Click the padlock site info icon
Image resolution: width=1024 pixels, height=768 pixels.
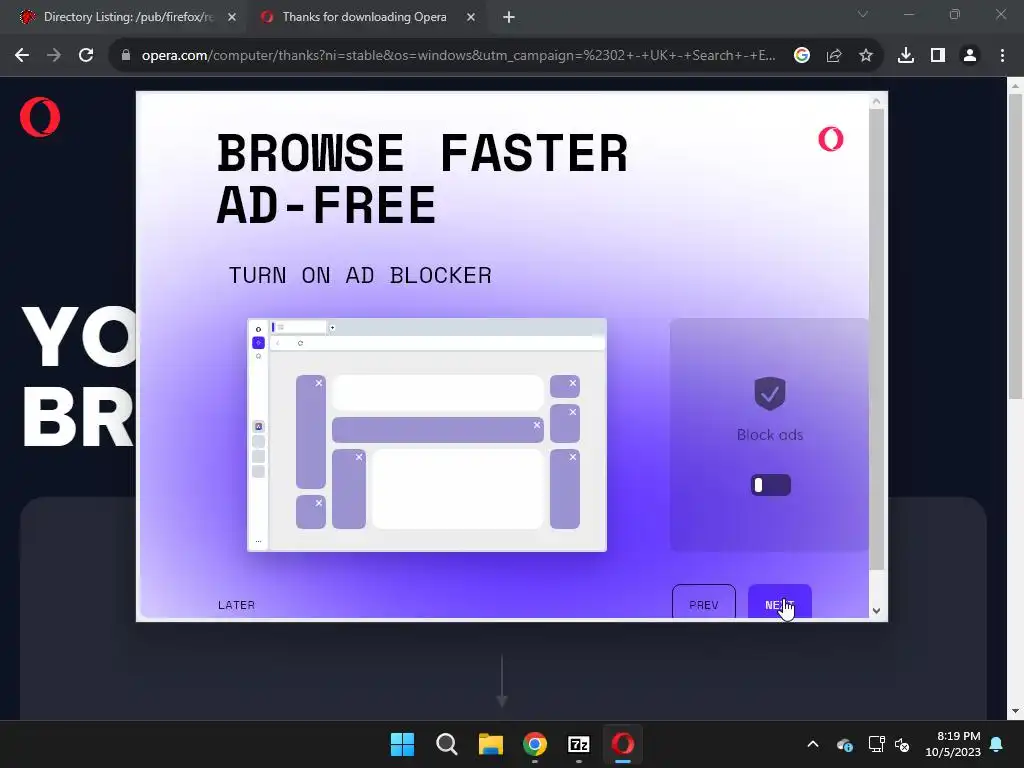coord(126,56)
